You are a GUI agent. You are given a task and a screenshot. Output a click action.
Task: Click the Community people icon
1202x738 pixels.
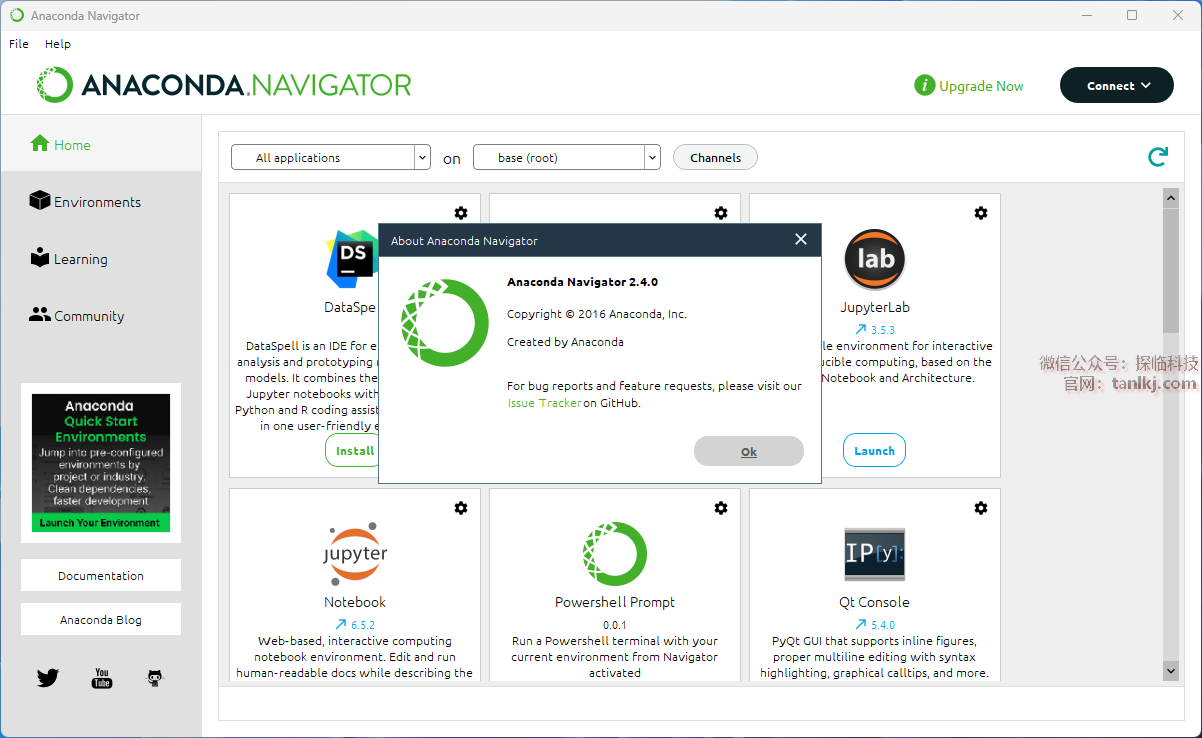[40, 314]
